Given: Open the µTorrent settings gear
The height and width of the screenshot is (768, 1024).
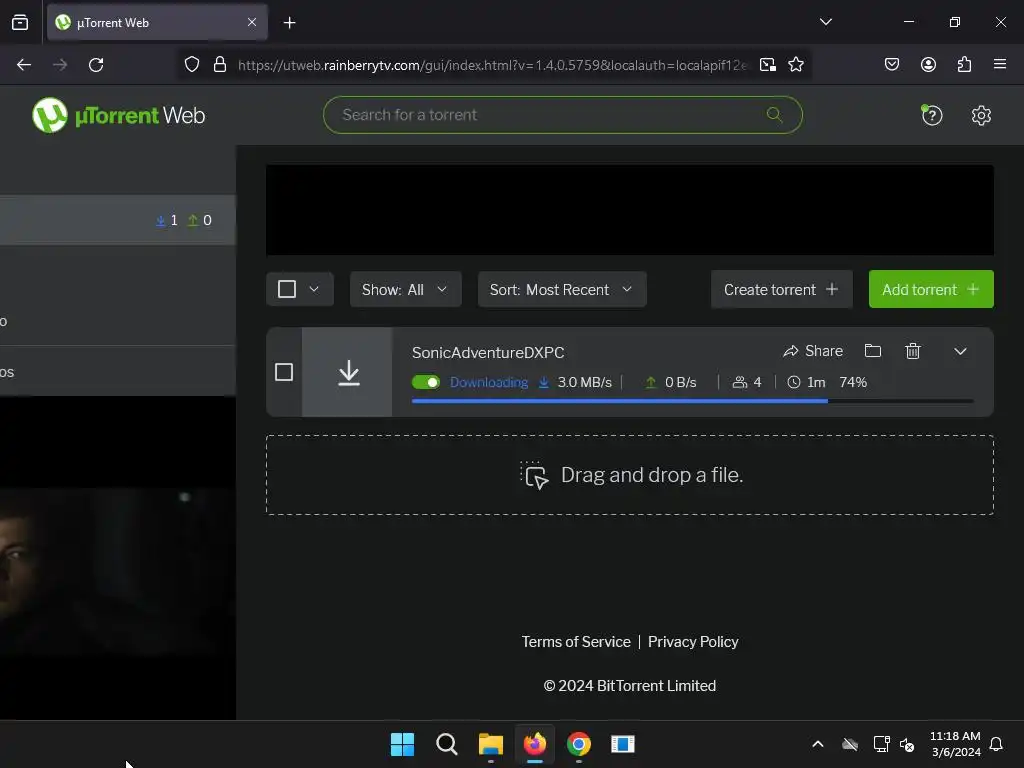Looking at the screenshot, I should coord(981,116).
